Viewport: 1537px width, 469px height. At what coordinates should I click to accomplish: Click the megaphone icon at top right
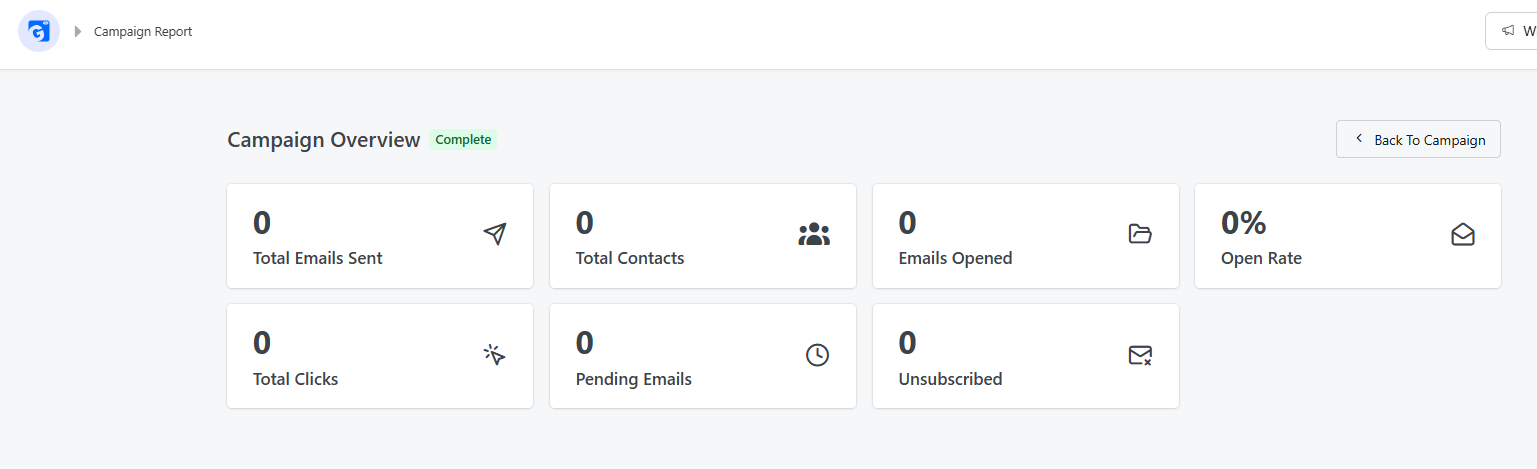tap(1508, 31)
